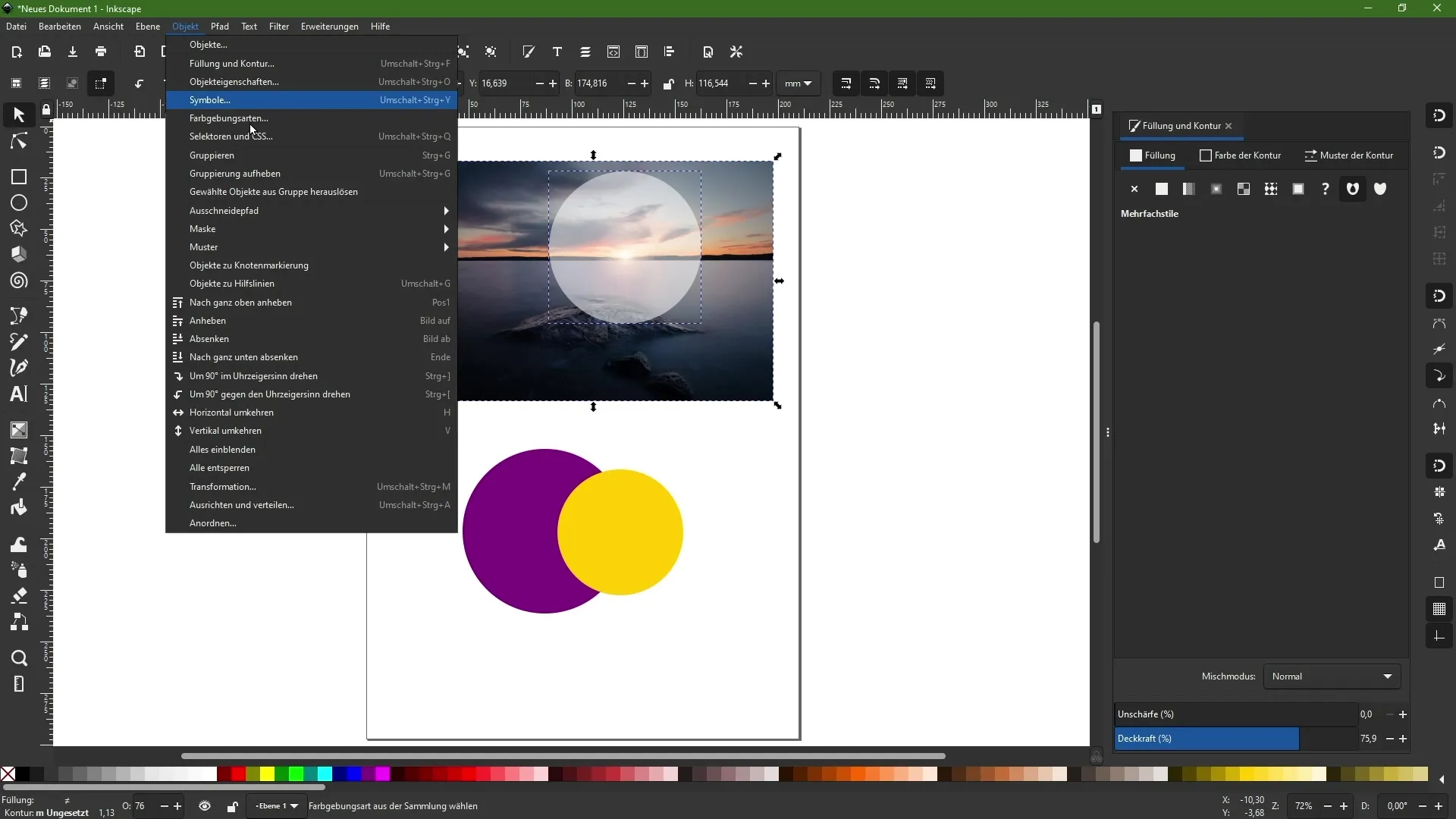
Task: Choose the pattern fill type
Action: coord(1271,189)
